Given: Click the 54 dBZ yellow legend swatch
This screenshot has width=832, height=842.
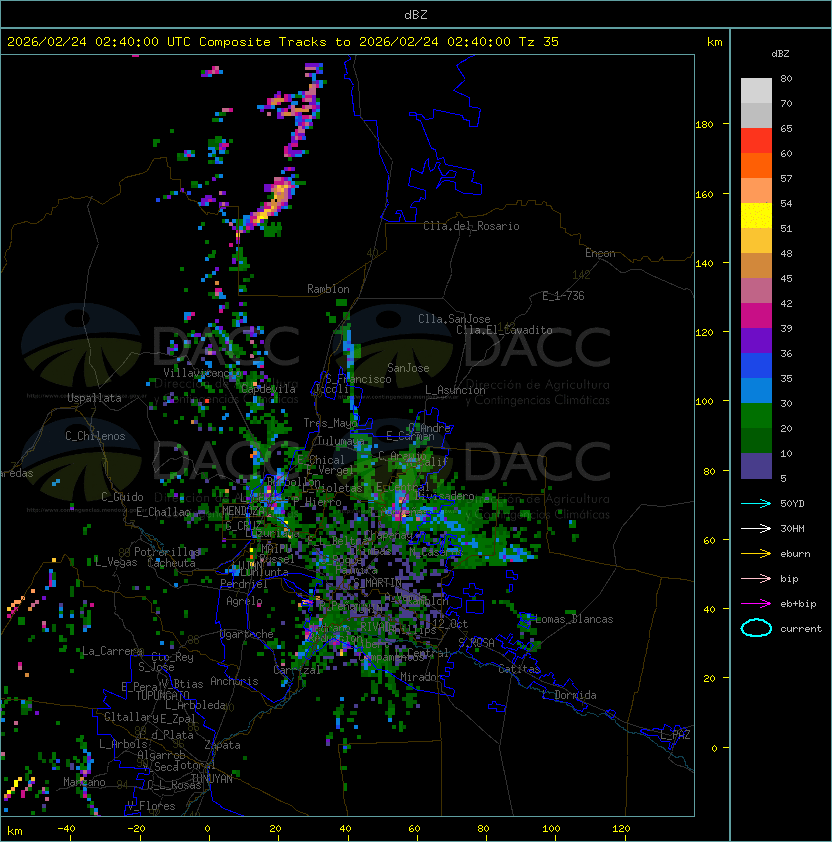Looking at the screenshot, I should pos(756,215).
